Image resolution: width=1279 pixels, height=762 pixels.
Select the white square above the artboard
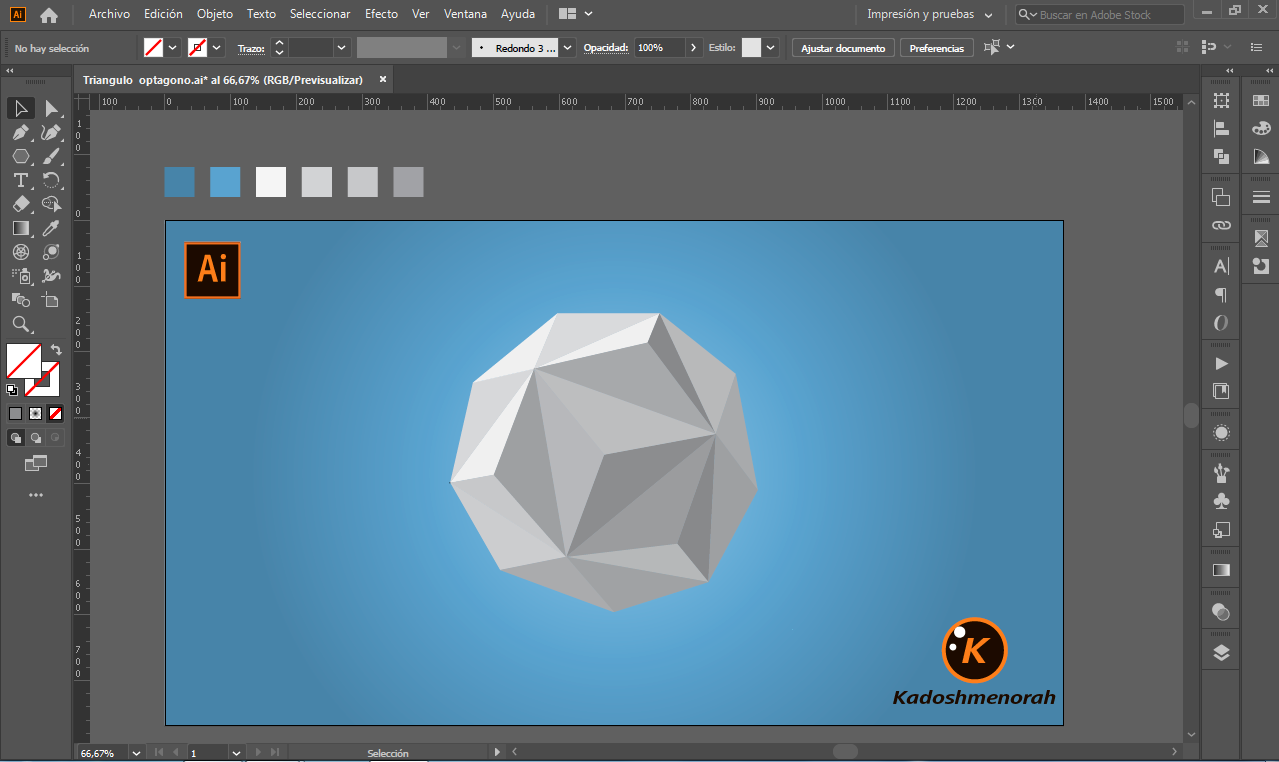(x=271, y=182)
